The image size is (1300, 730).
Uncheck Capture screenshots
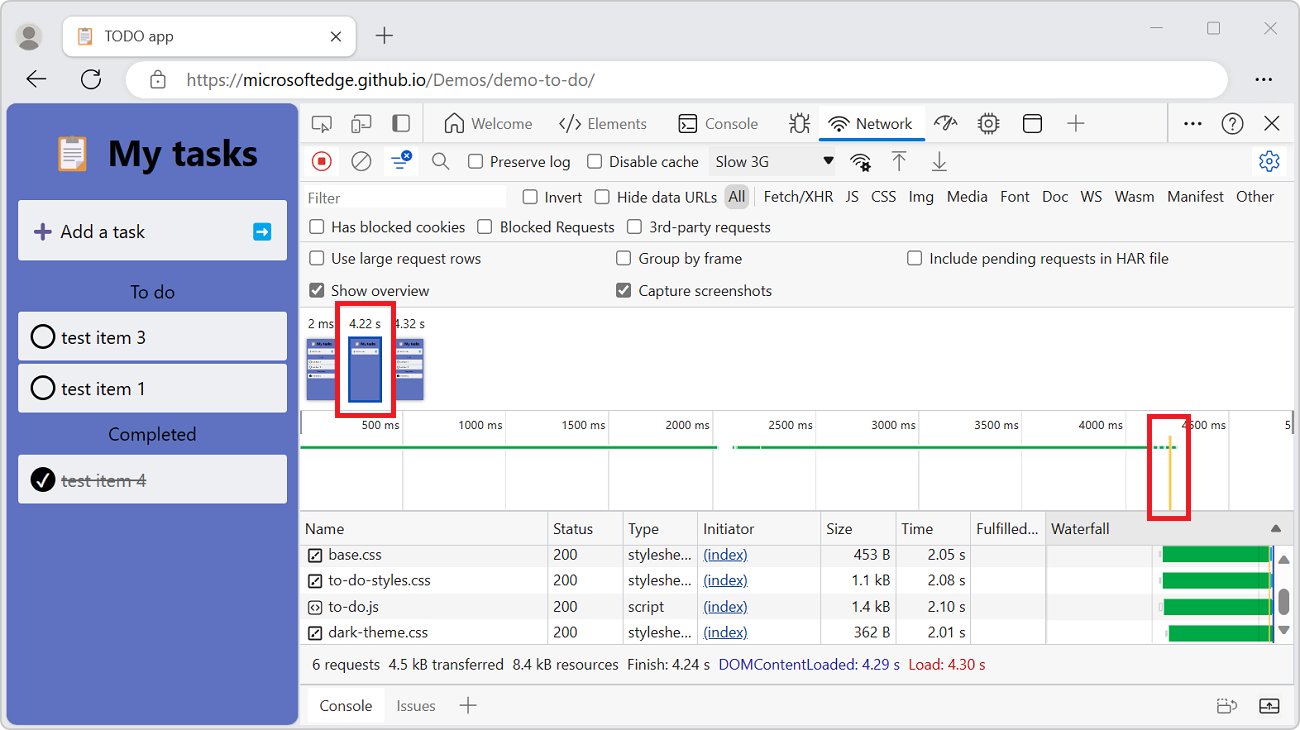[x=623, y=291]
